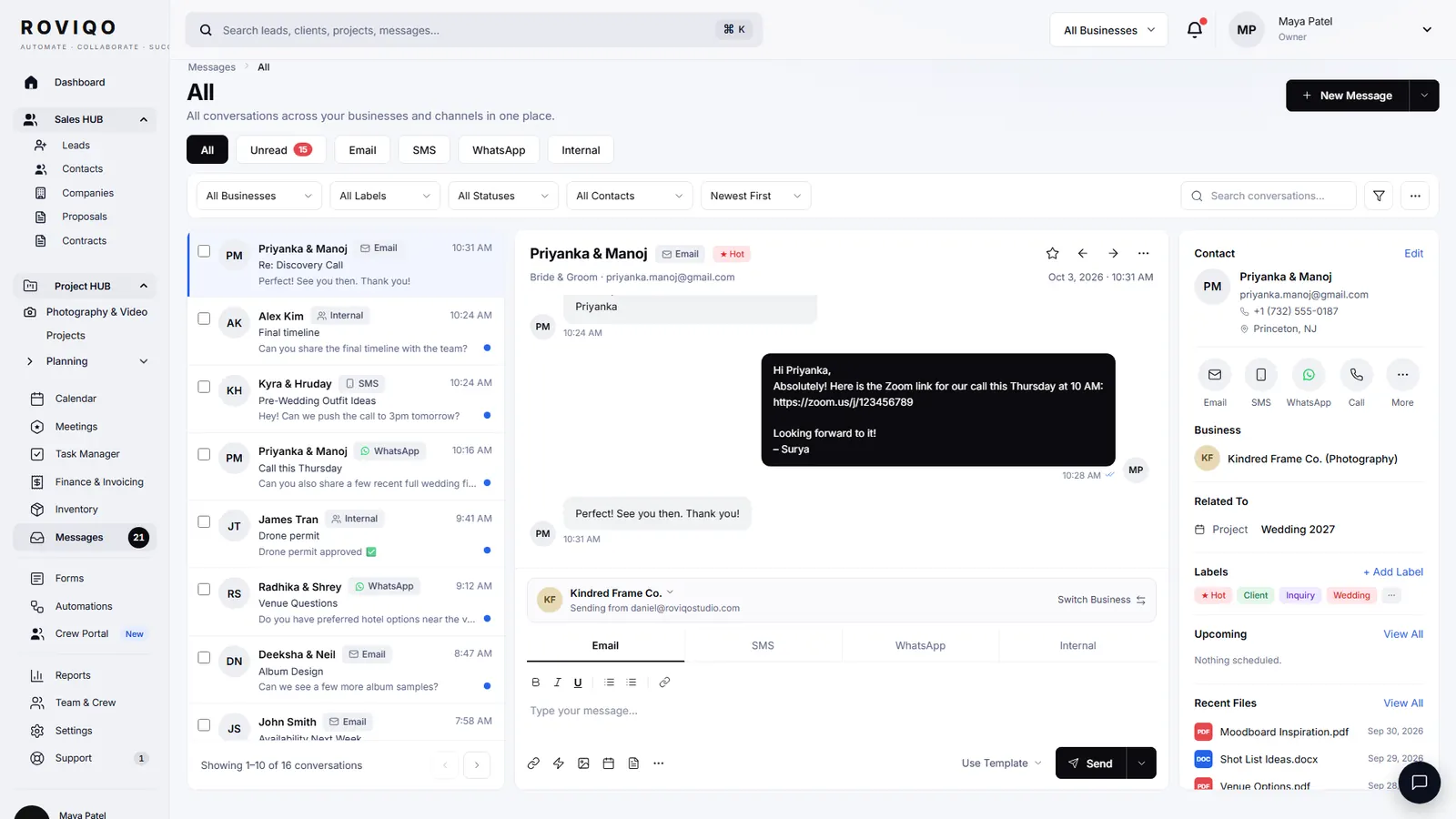Check the Deeksha & Neil conversation checkbox
The image size is (1456, 819).
coord(204,657)
